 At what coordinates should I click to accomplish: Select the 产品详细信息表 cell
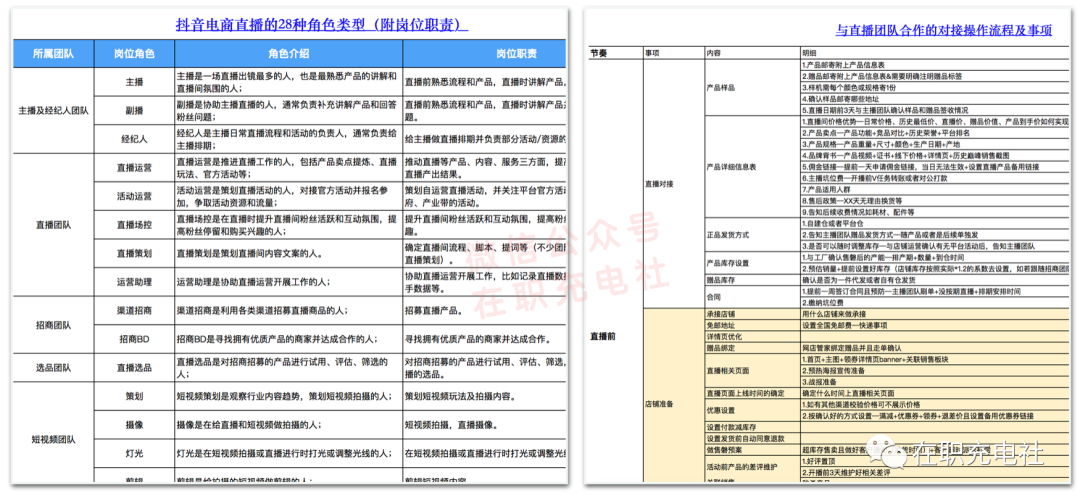pos(731,167)
